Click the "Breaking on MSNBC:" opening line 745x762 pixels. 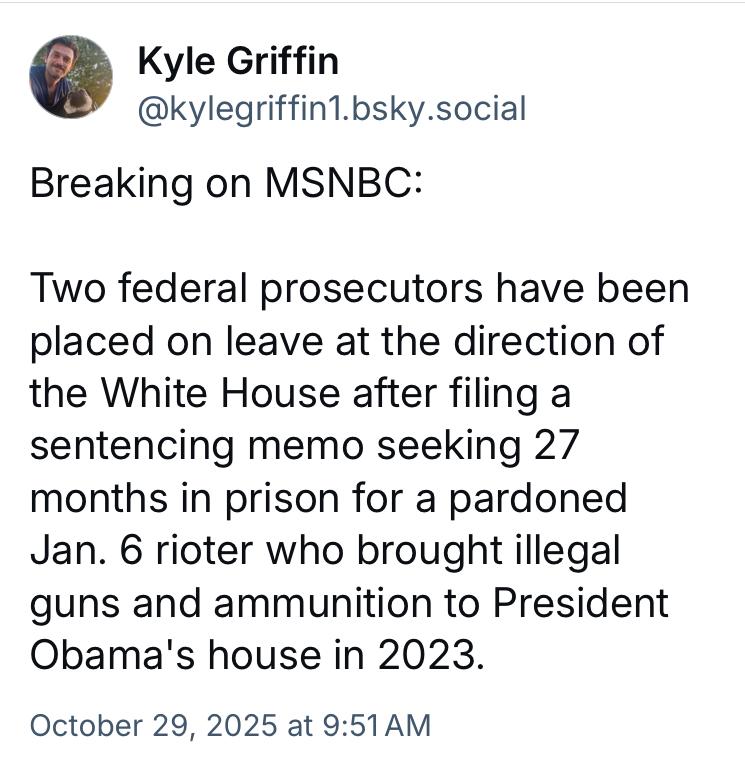point(227,185)
